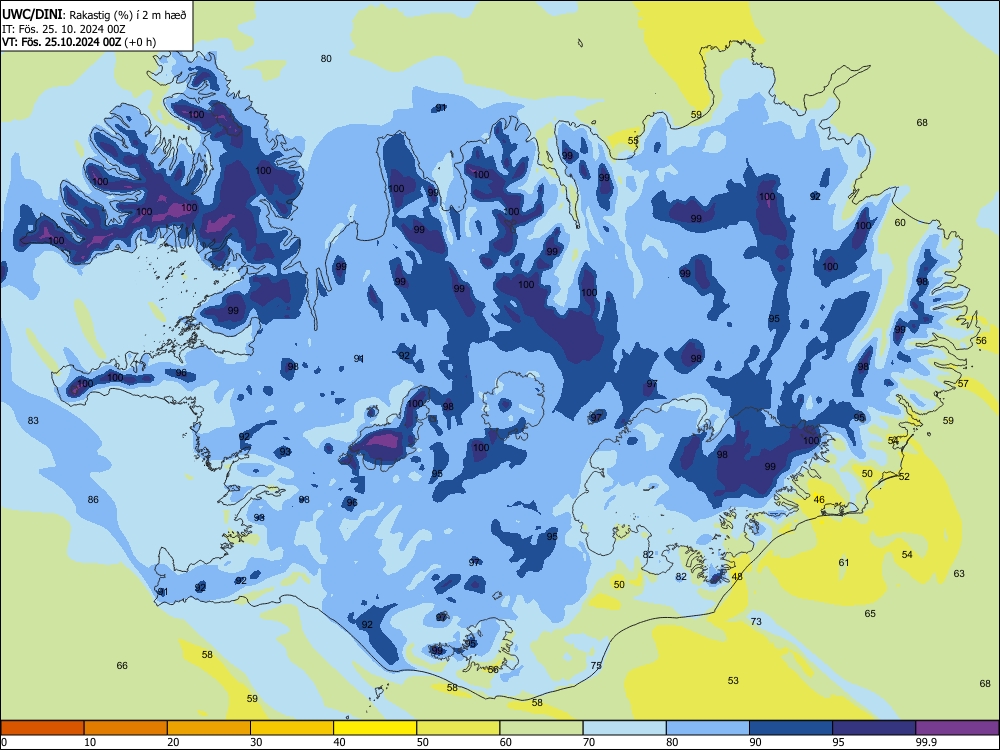Click the humidity value '83' off the west coast

33,421
